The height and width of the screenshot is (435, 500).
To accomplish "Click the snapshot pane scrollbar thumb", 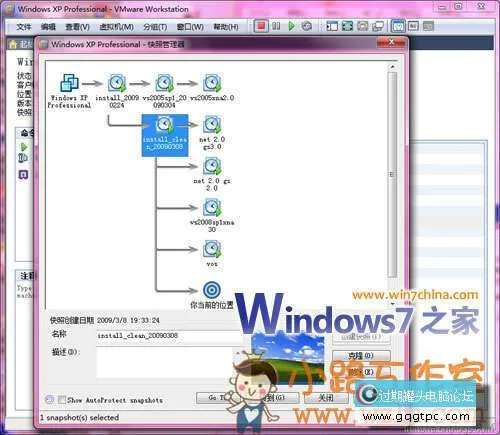I will [x=392, y=174].
